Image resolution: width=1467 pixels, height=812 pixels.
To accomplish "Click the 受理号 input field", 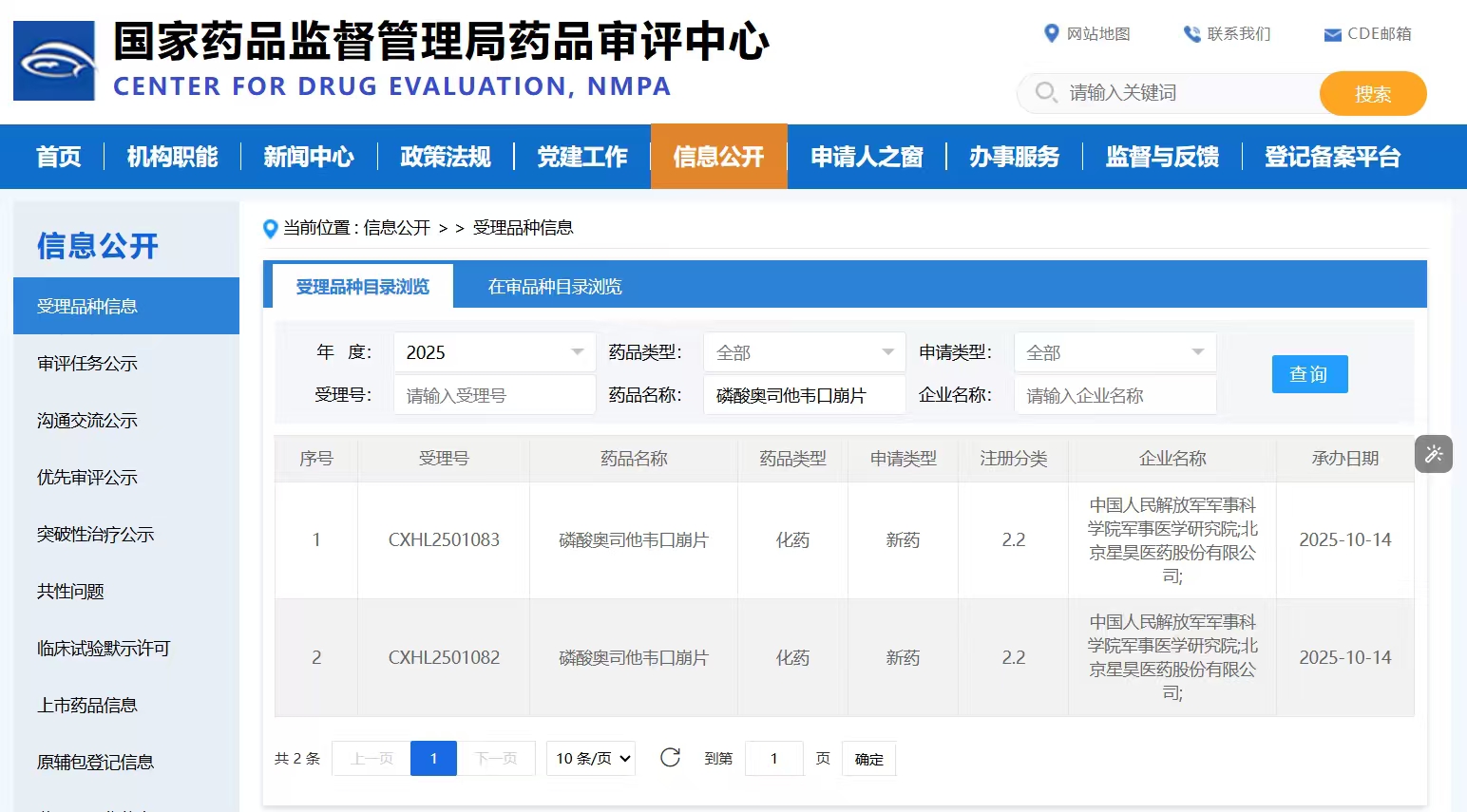I will (494, 395).
